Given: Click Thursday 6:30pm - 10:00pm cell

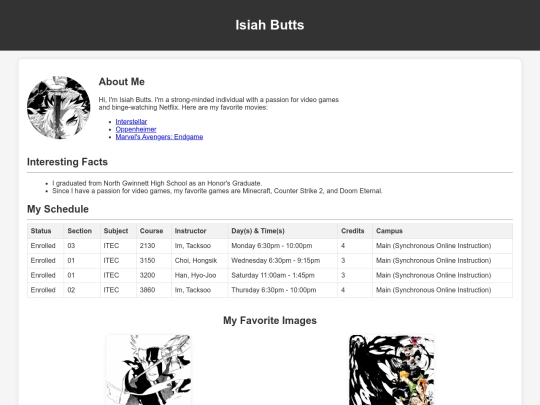Looking at the screenshot, I should pos(282,290).
